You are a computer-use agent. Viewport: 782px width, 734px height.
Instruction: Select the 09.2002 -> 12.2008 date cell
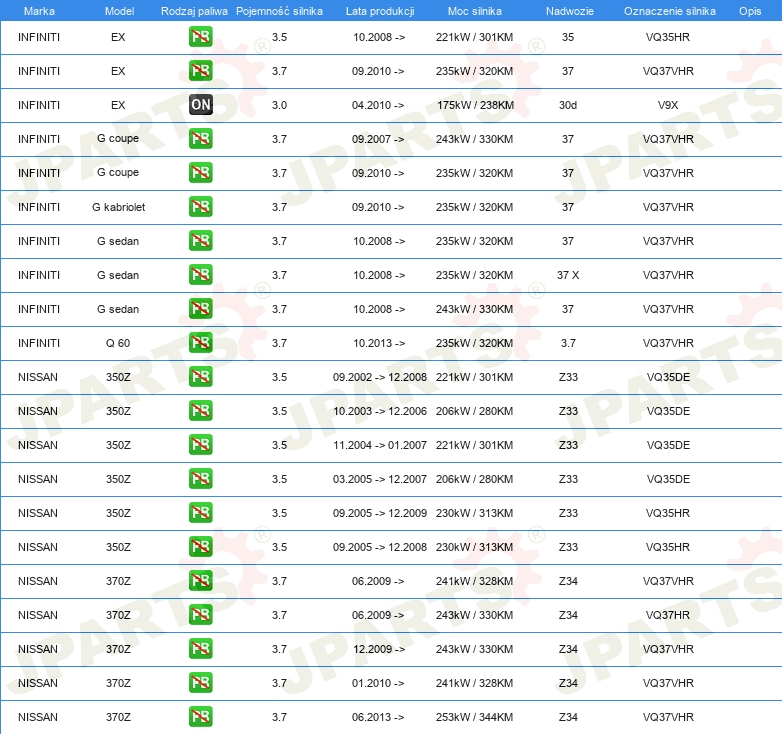pos(380,377)
